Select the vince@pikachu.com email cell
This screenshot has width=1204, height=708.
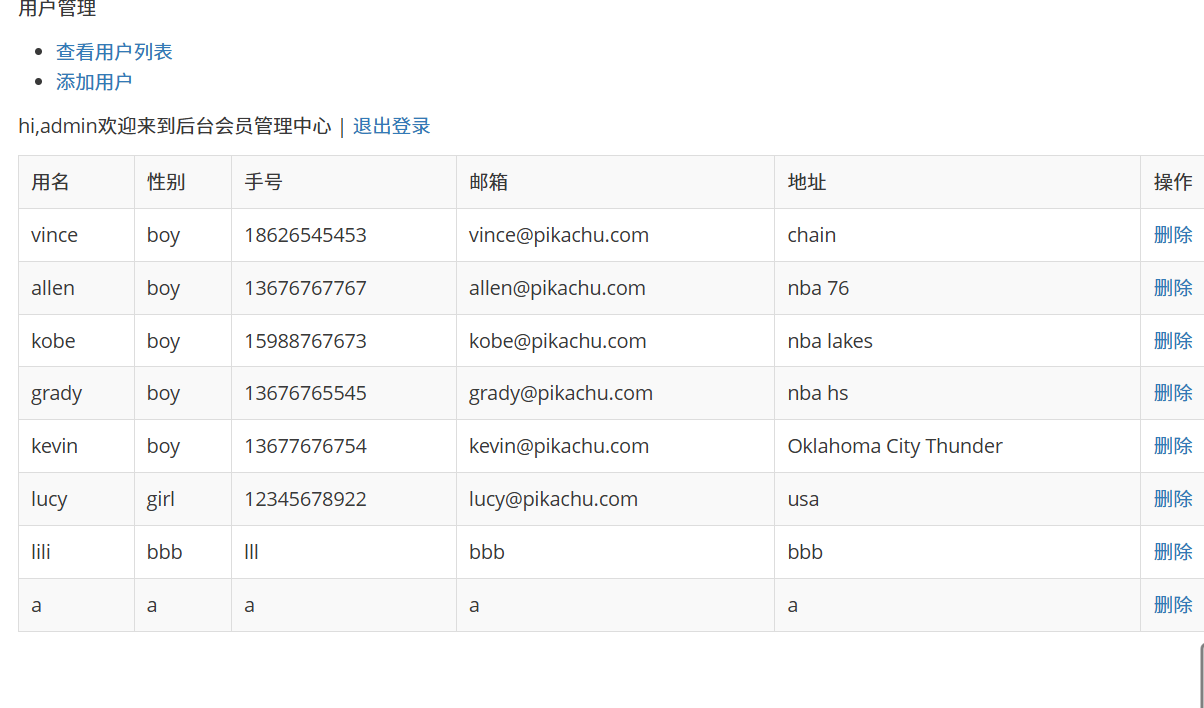click(558, 235)
